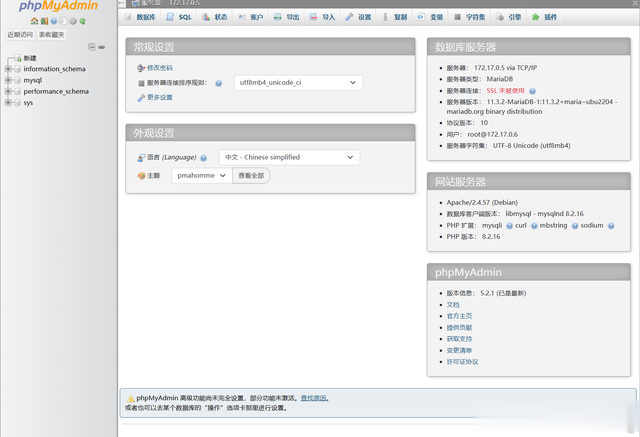Click help icon after sodium extension

(611, 226)
